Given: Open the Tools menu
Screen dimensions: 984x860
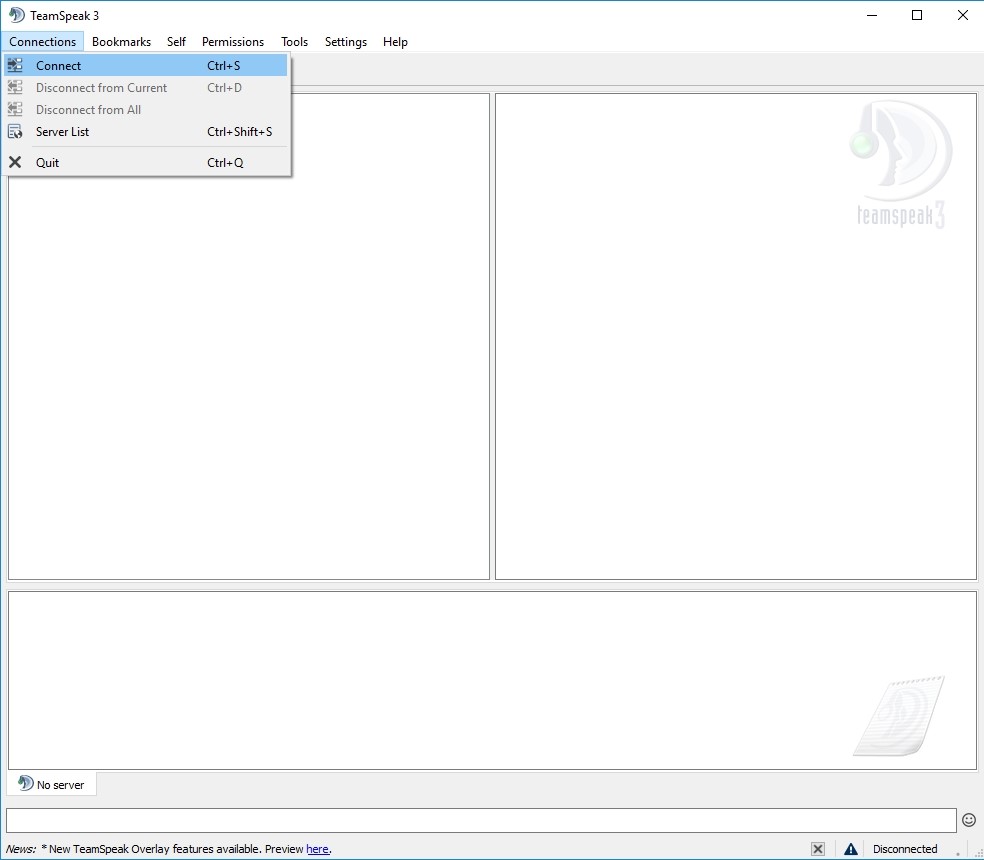Looking at the screenshot, I should point(294,42).
